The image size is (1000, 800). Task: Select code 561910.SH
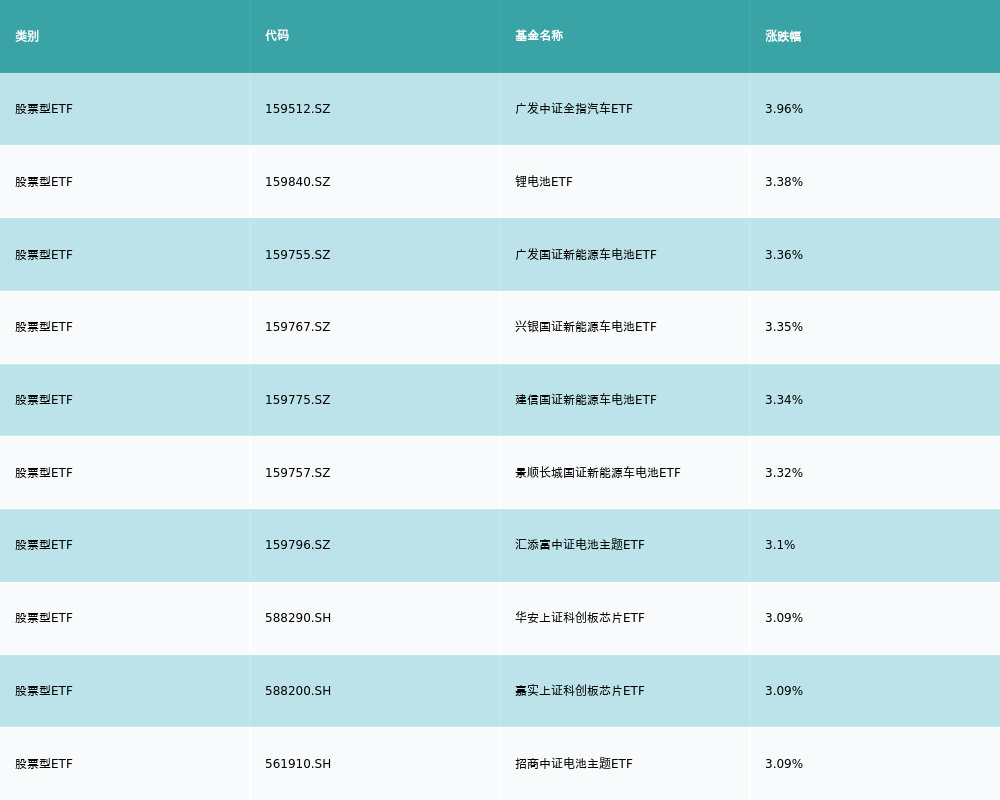click(298, 764)
